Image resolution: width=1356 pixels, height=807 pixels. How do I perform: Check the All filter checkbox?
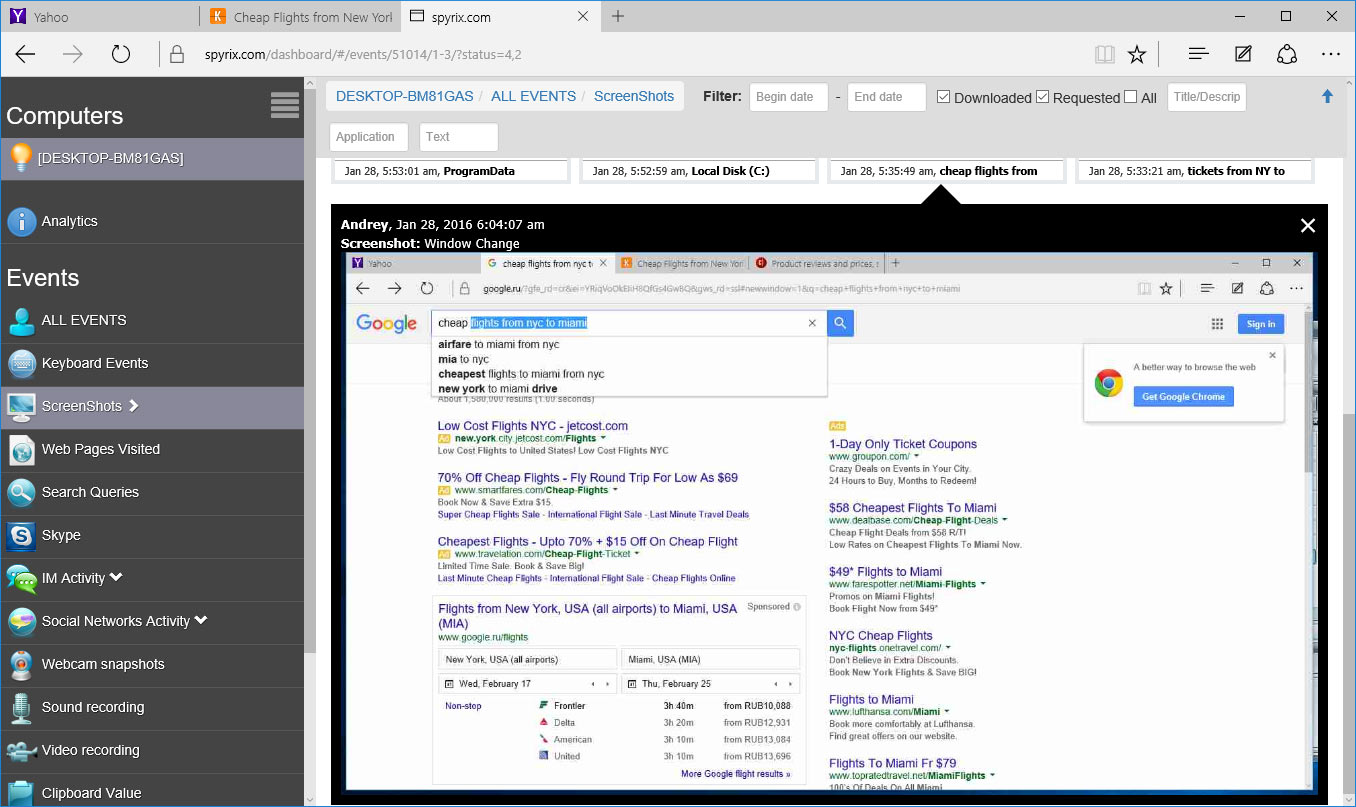point(1131,97)
